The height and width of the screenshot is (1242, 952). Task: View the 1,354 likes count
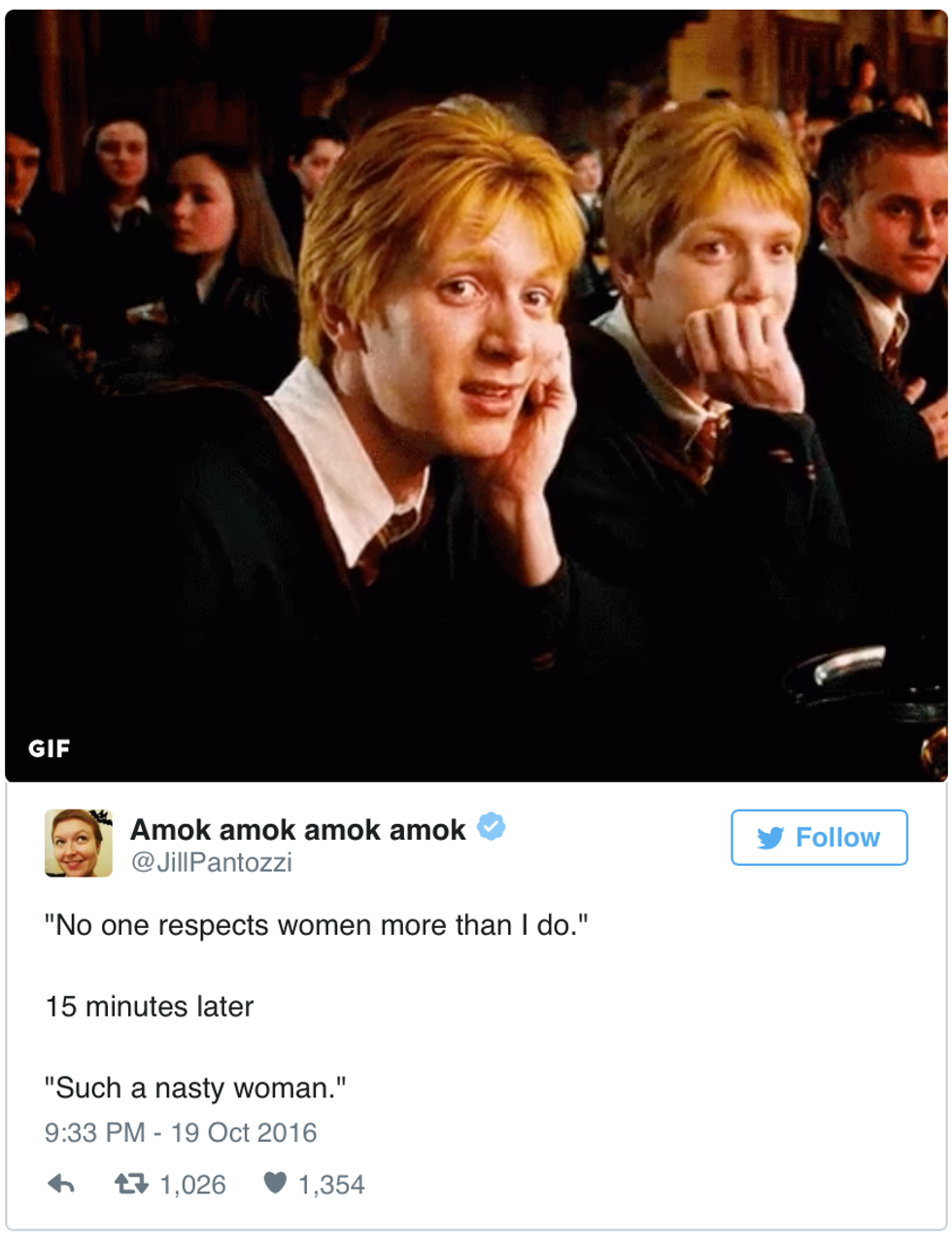(331, 1185)
